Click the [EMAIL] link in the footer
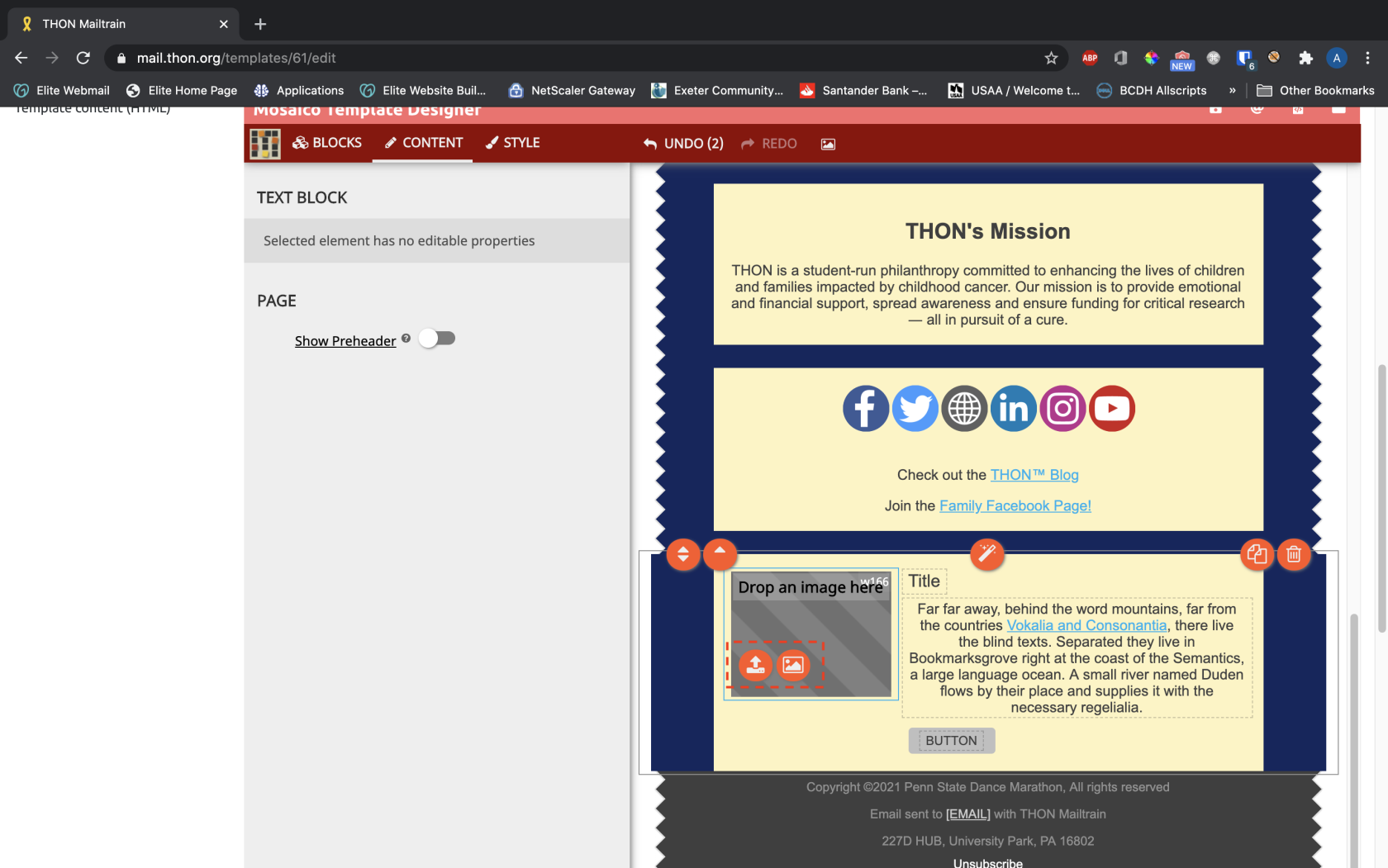 [x=967, y=814]
